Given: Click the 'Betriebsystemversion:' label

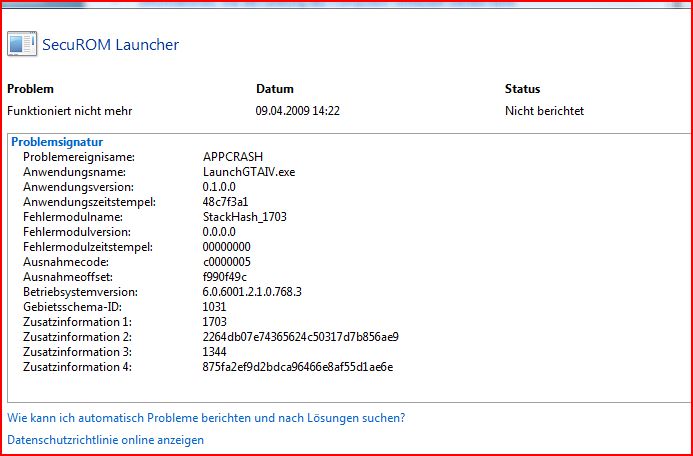Looking at the screenshot, I should (80, 292).
